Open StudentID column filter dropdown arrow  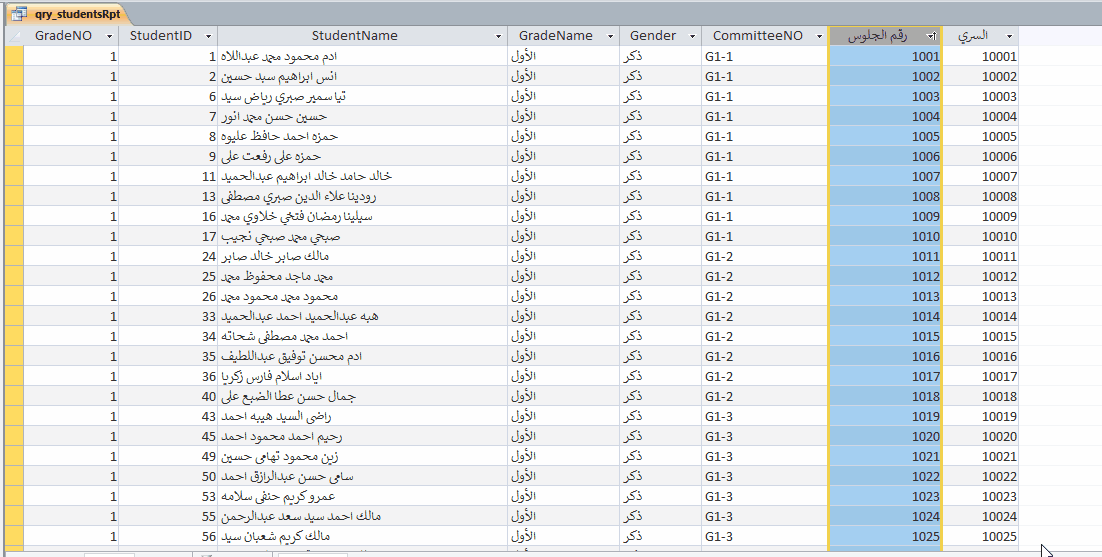tap(208, 36)
